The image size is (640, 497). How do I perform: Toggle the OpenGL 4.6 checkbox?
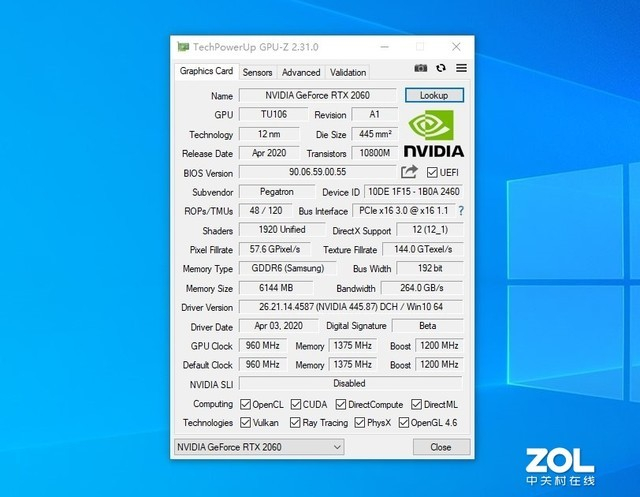[404, 422]
